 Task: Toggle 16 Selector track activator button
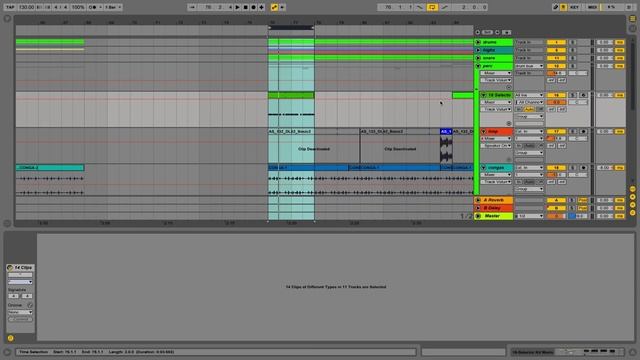pos(556,95)
